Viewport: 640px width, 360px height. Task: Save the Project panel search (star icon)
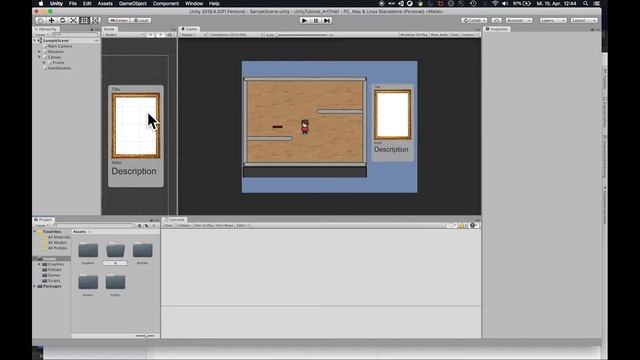click(154, 225)
